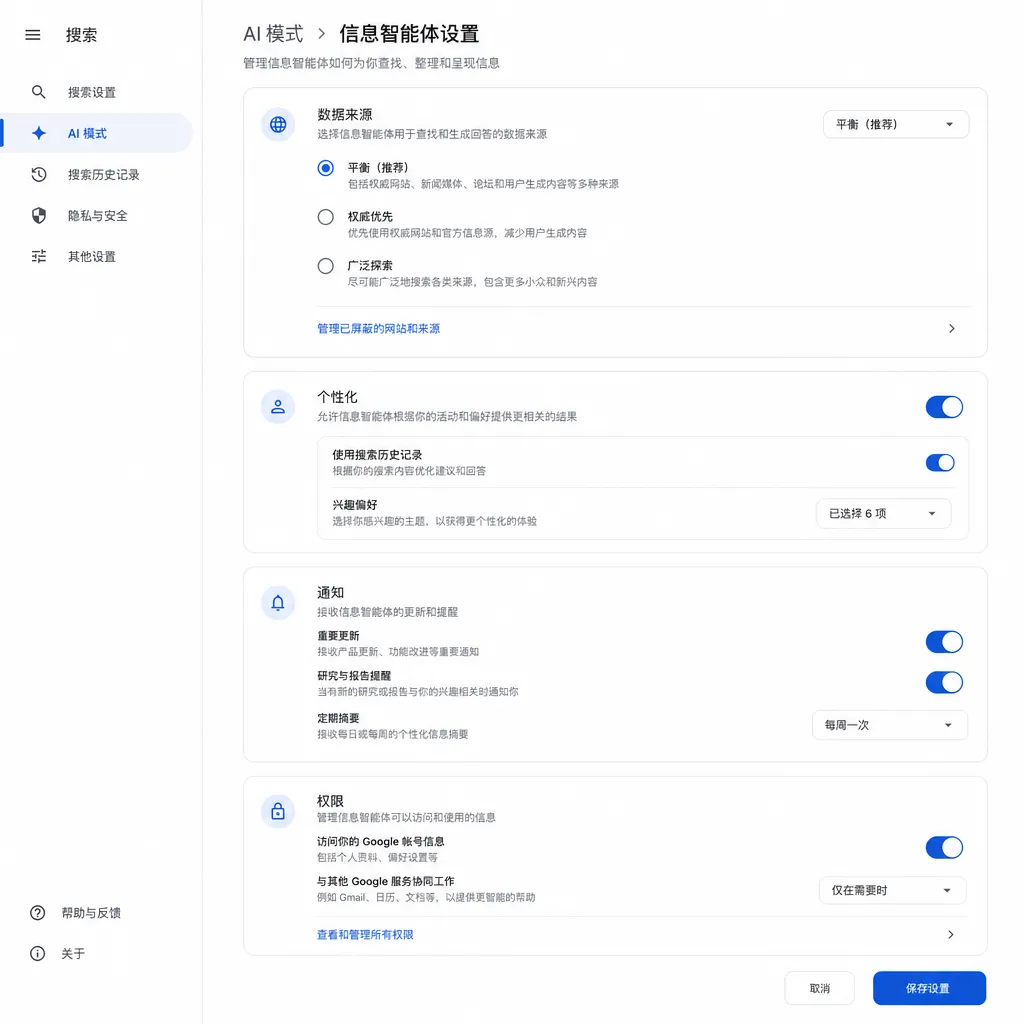Screen dimensions: 1024x1024
Task: Open 其他设置 in the sidebar
Action: tap(97, 256)
